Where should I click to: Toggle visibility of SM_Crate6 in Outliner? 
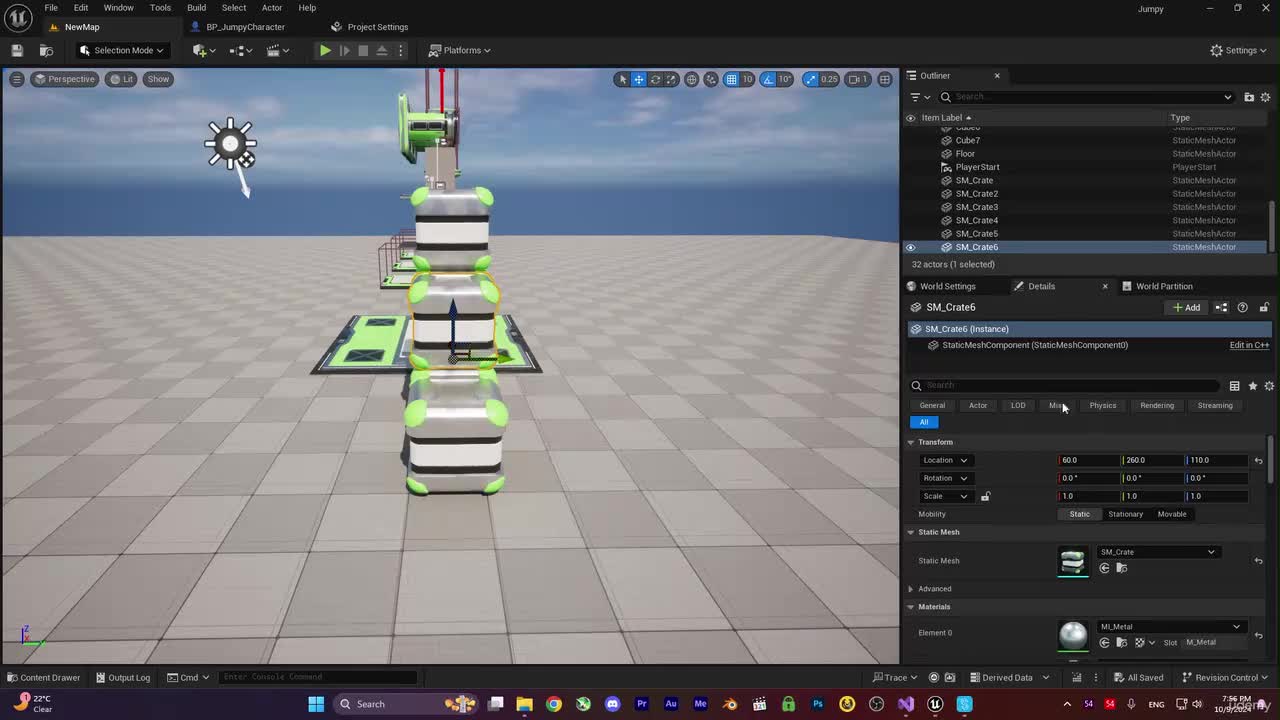tap(910, 247)
